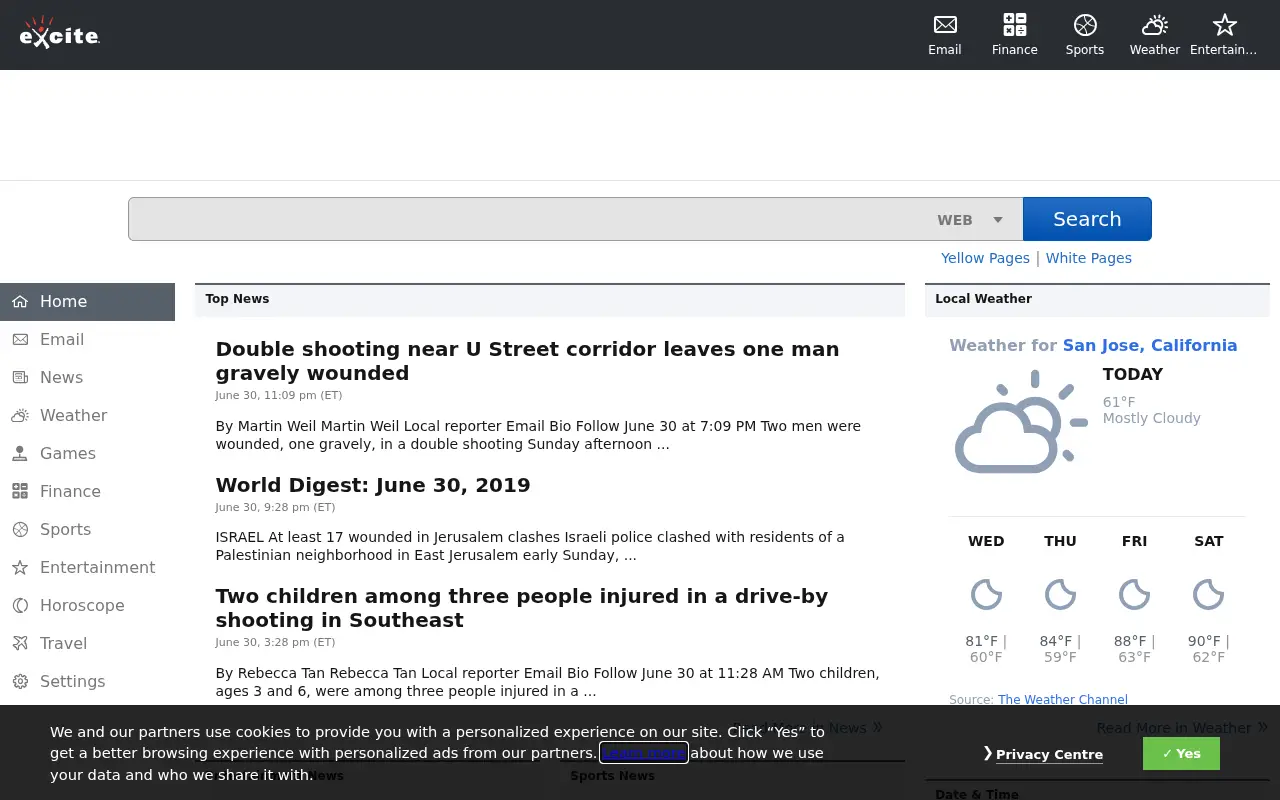Click the search text input field

coord(528,219)
